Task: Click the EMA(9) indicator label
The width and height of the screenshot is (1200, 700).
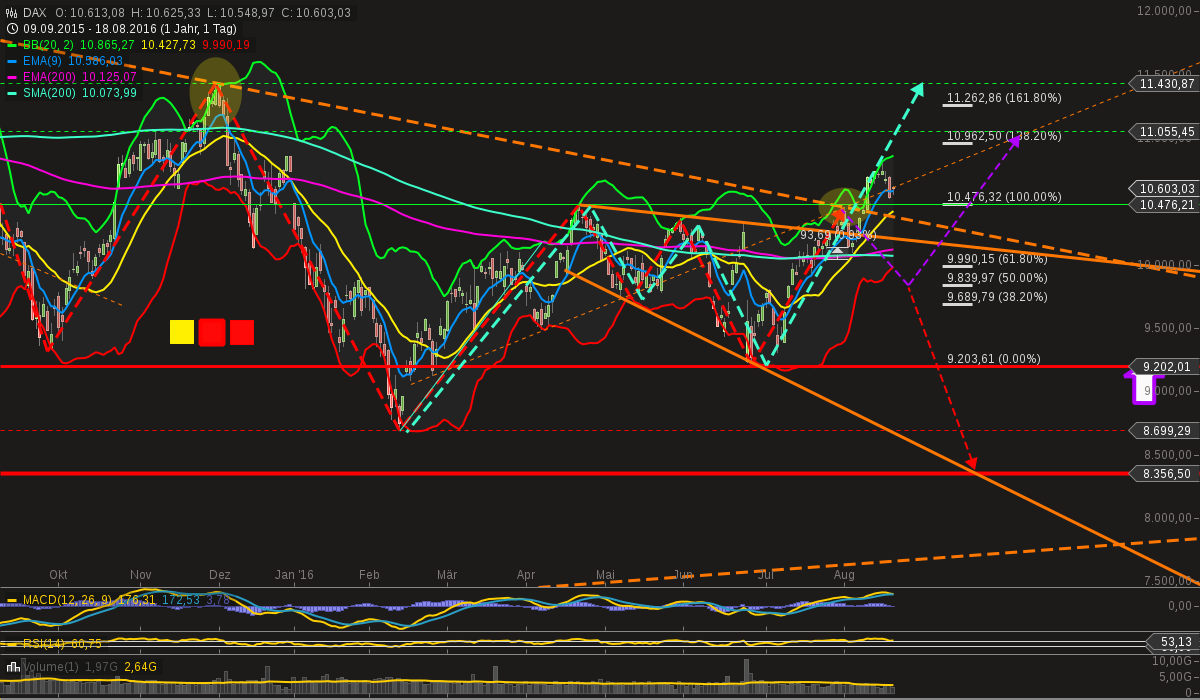Action: [42, 61]
